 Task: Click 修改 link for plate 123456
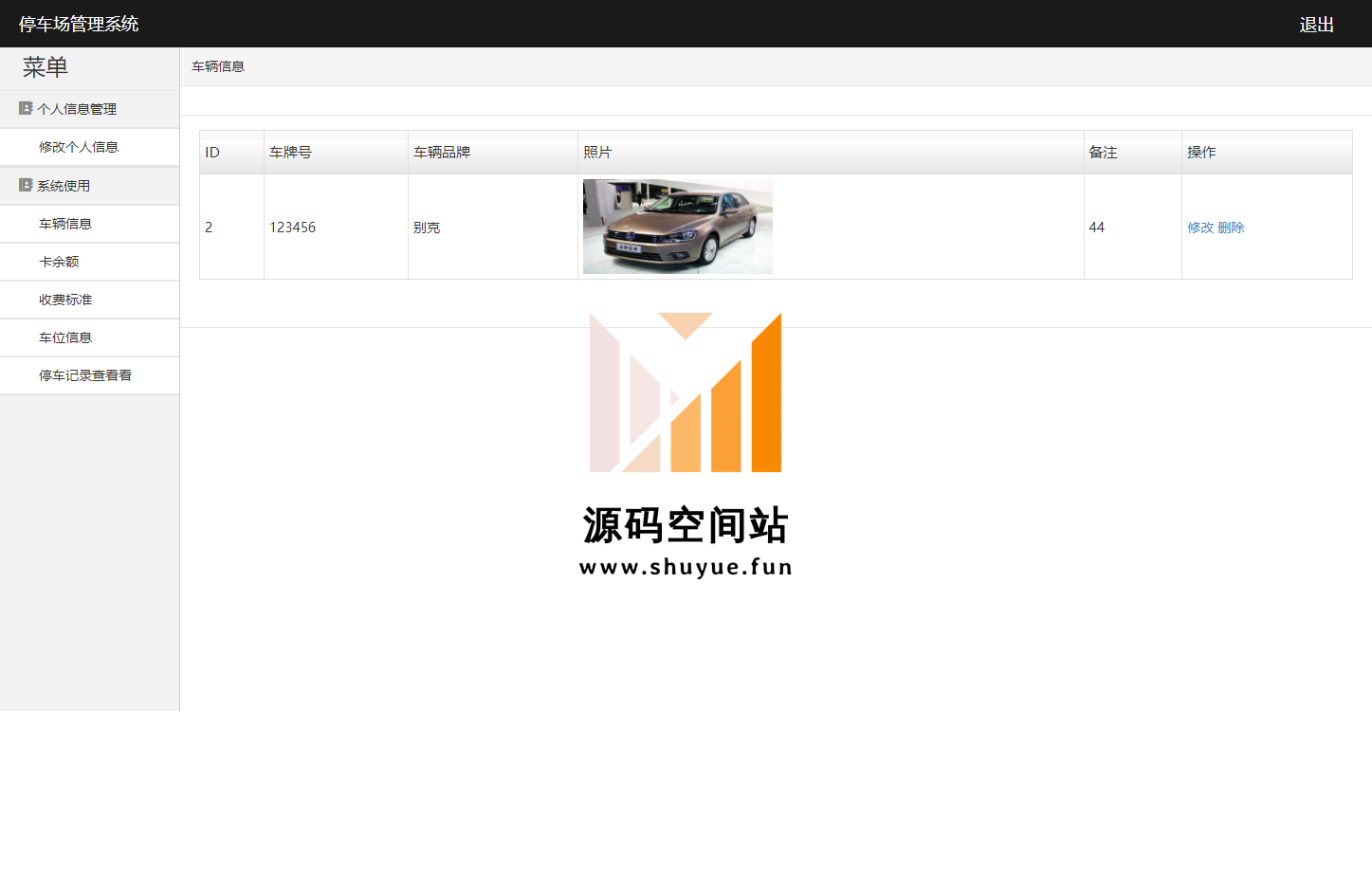[x=1200, y=228]
